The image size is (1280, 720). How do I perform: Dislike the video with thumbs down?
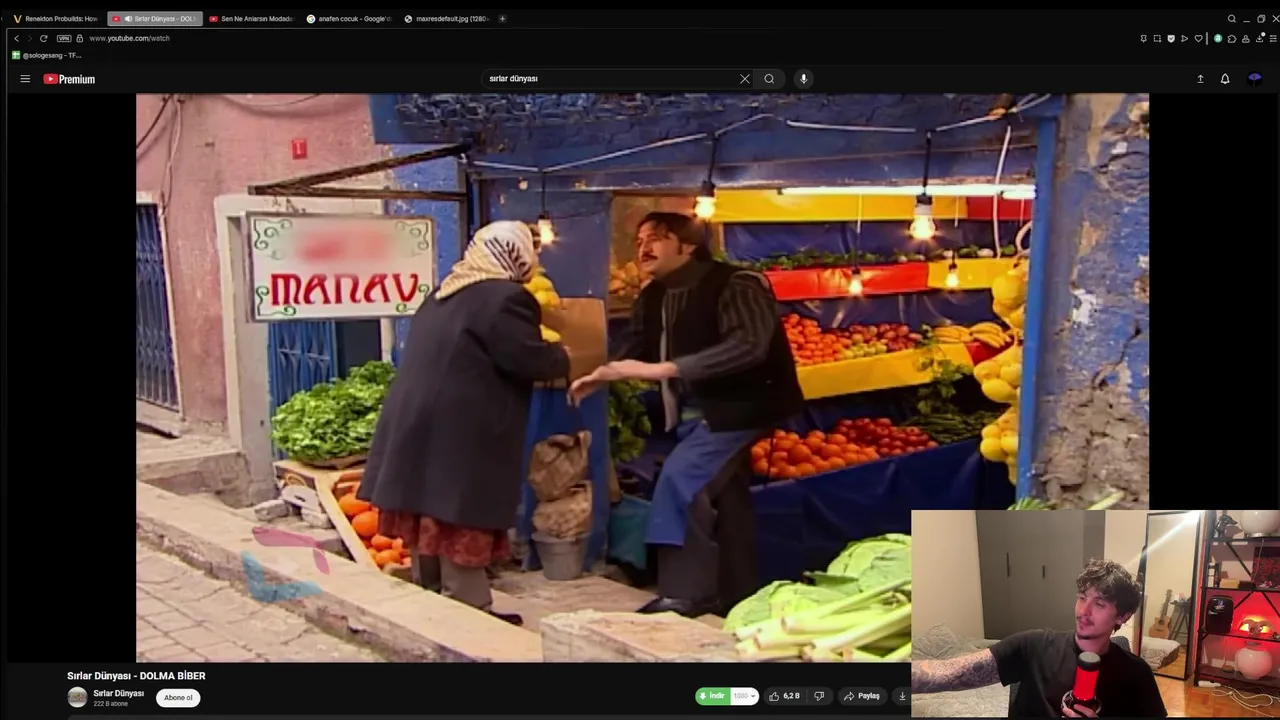point(819,696)
